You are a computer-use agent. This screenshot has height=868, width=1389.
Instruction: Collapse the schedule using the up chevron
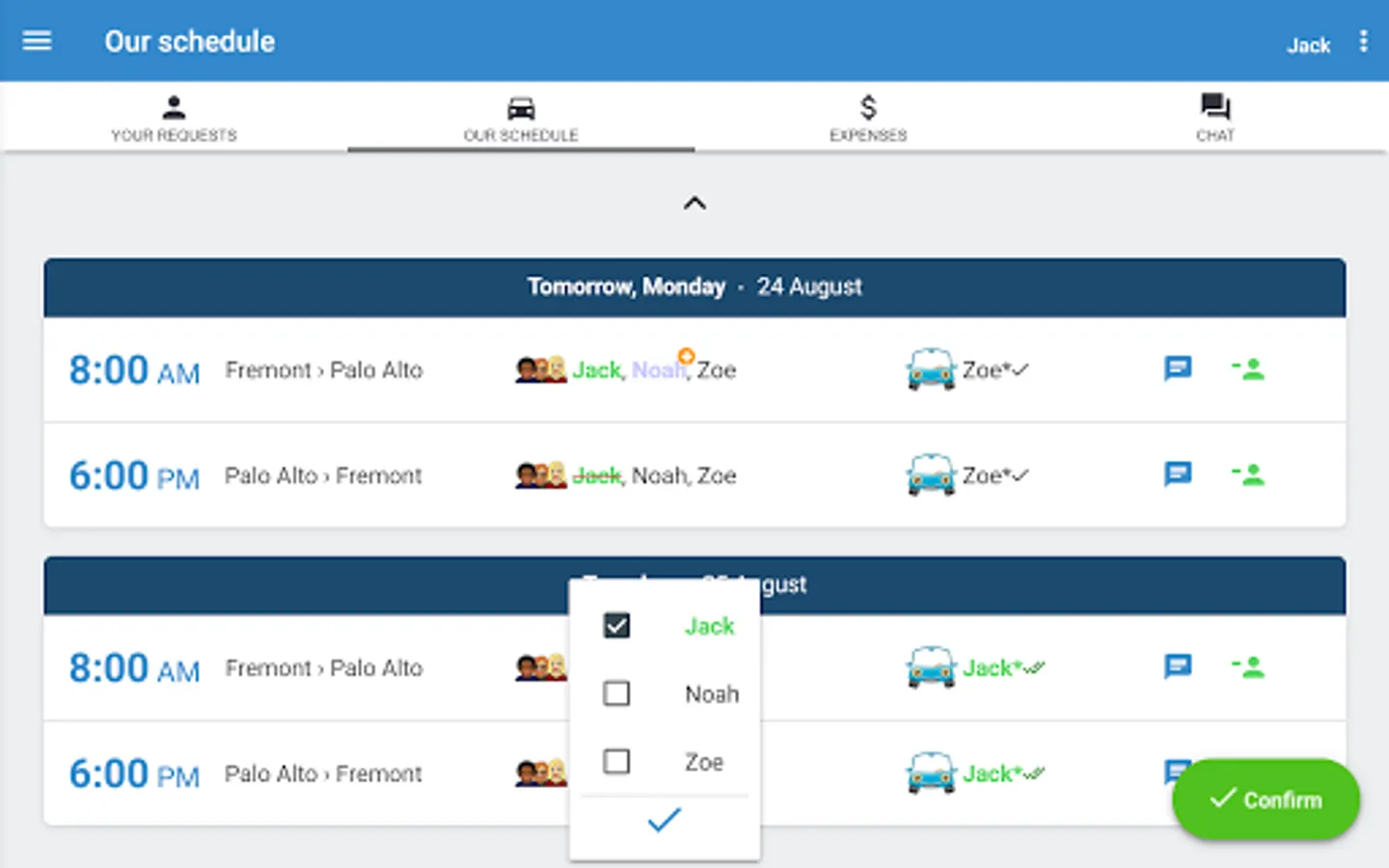[x=694, y=203]
